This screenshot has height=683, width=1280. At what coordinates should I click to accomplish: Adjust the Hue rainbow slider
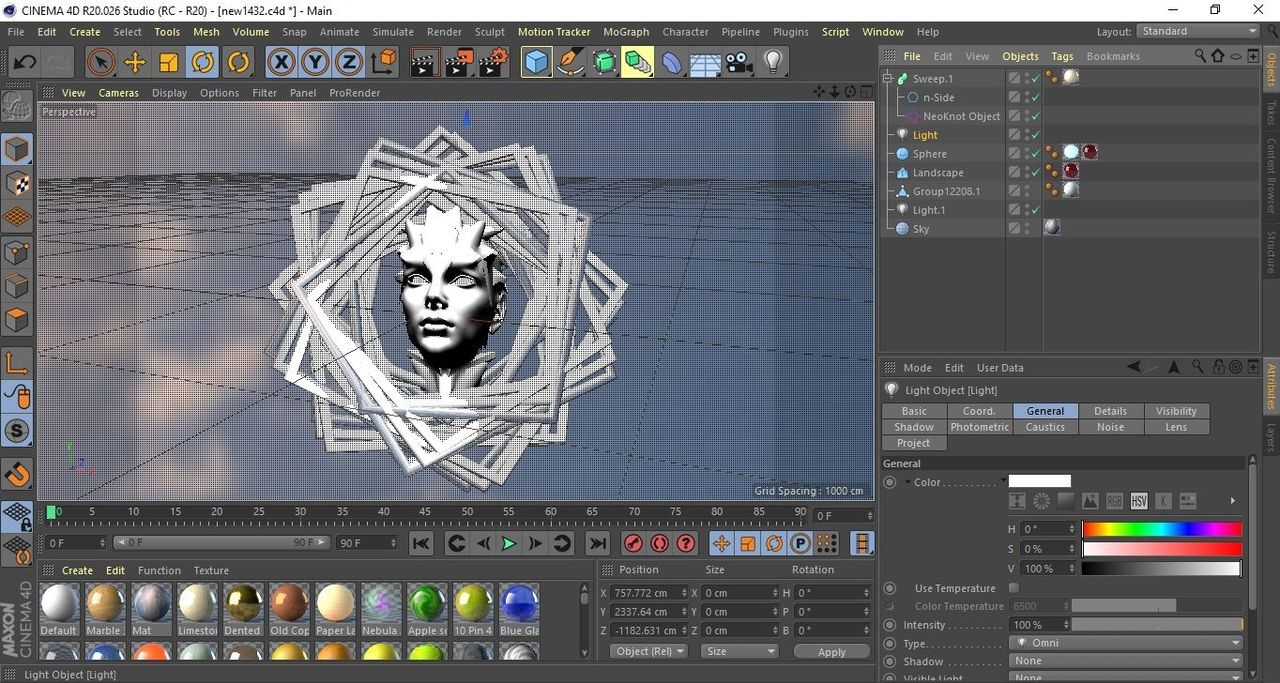[1162, 529]
